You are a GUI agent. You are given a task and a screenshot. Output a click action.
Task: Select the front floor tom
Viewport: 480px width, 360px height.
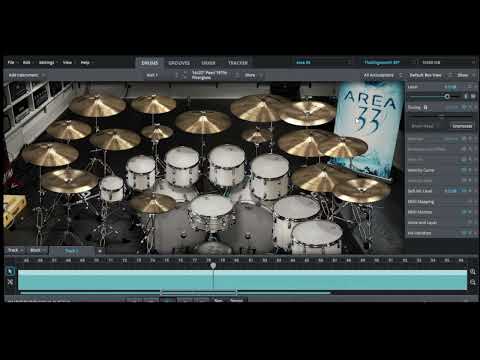tap(317, 237)
